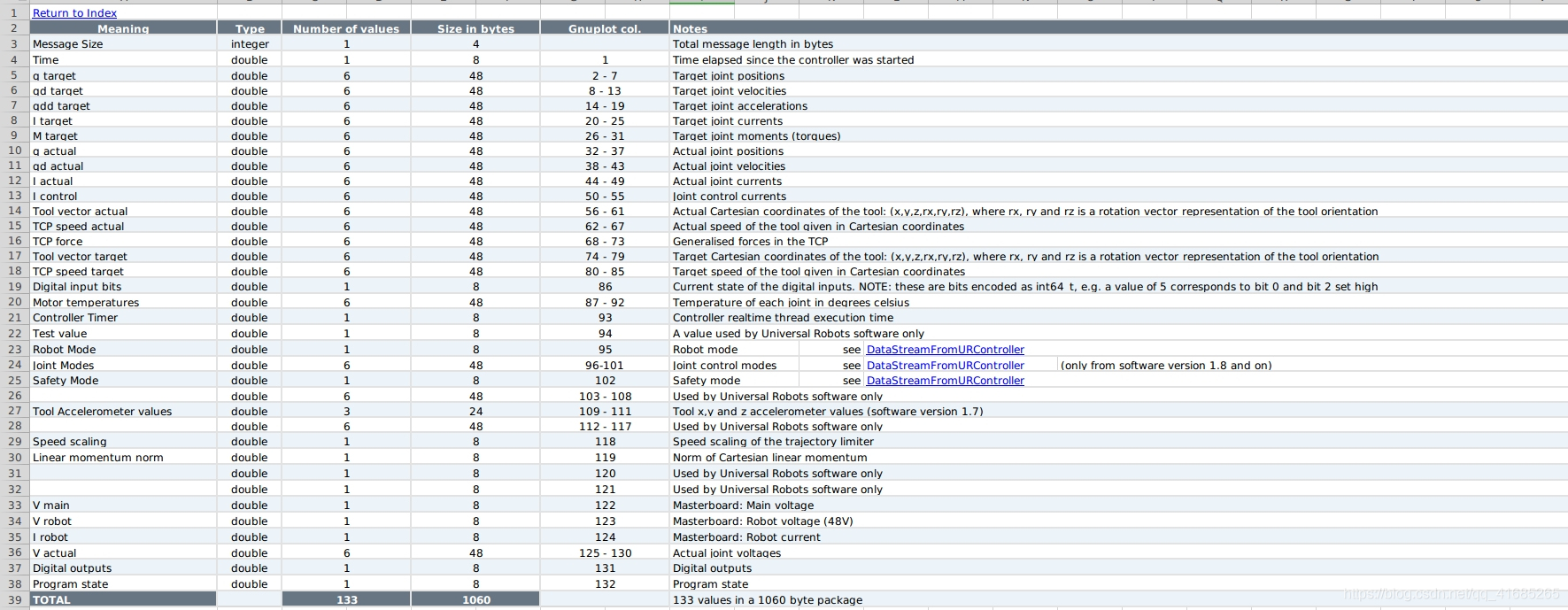Screen dimensions: 1568x610
Task: Select the Type column header cell
Action: tap(250, 28)
